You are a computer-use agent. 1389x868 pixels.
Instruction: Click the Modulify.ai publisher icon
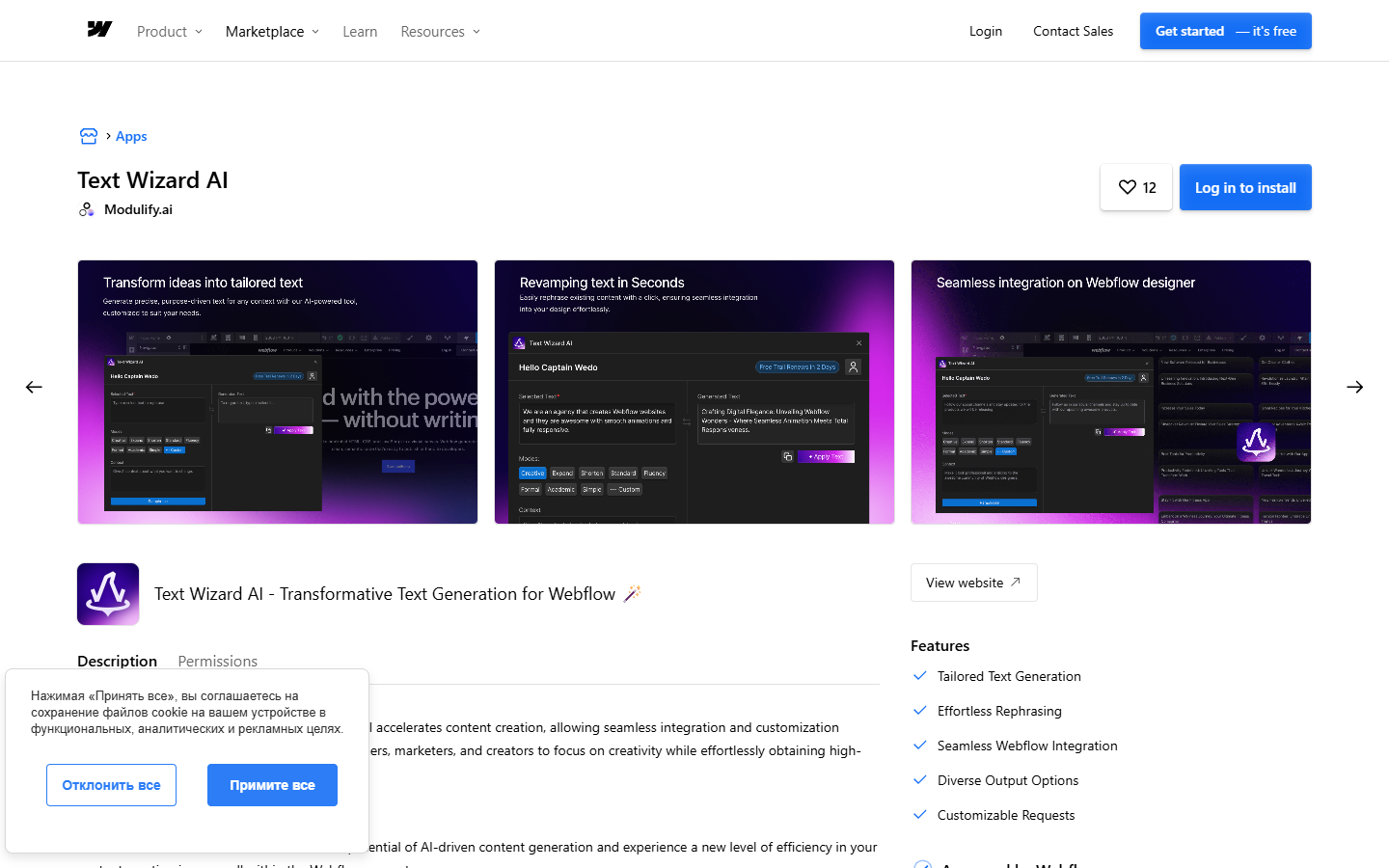click(x=87, y=209)
